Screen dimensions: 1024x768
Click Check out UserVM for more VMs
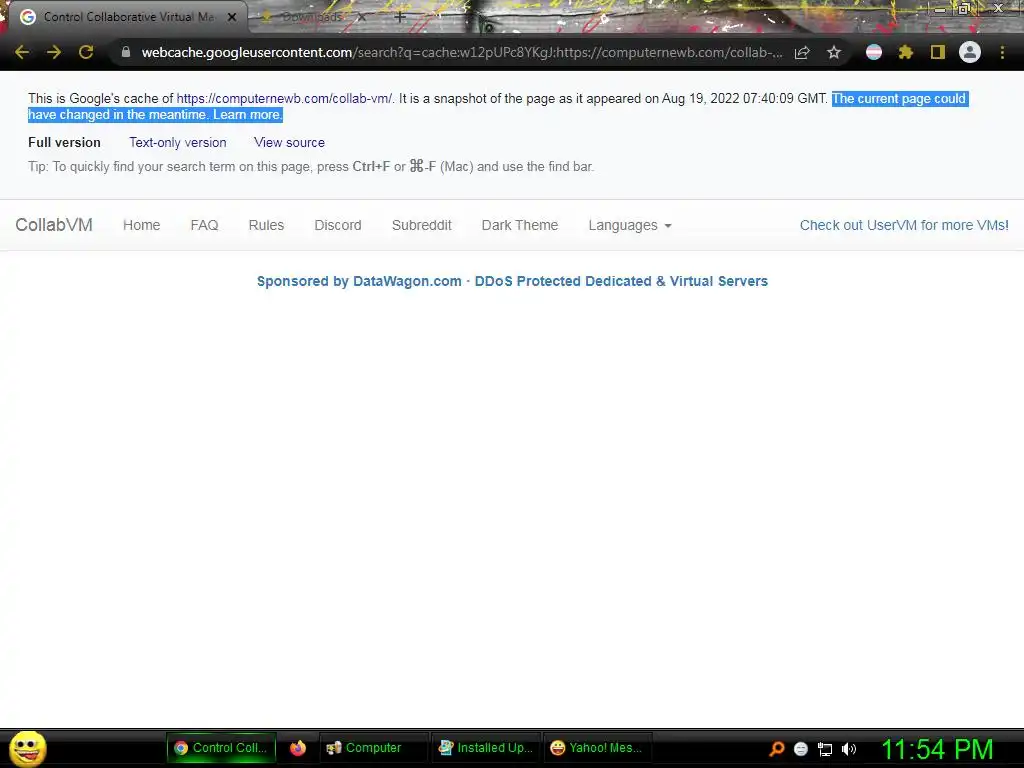pos(904,225)
